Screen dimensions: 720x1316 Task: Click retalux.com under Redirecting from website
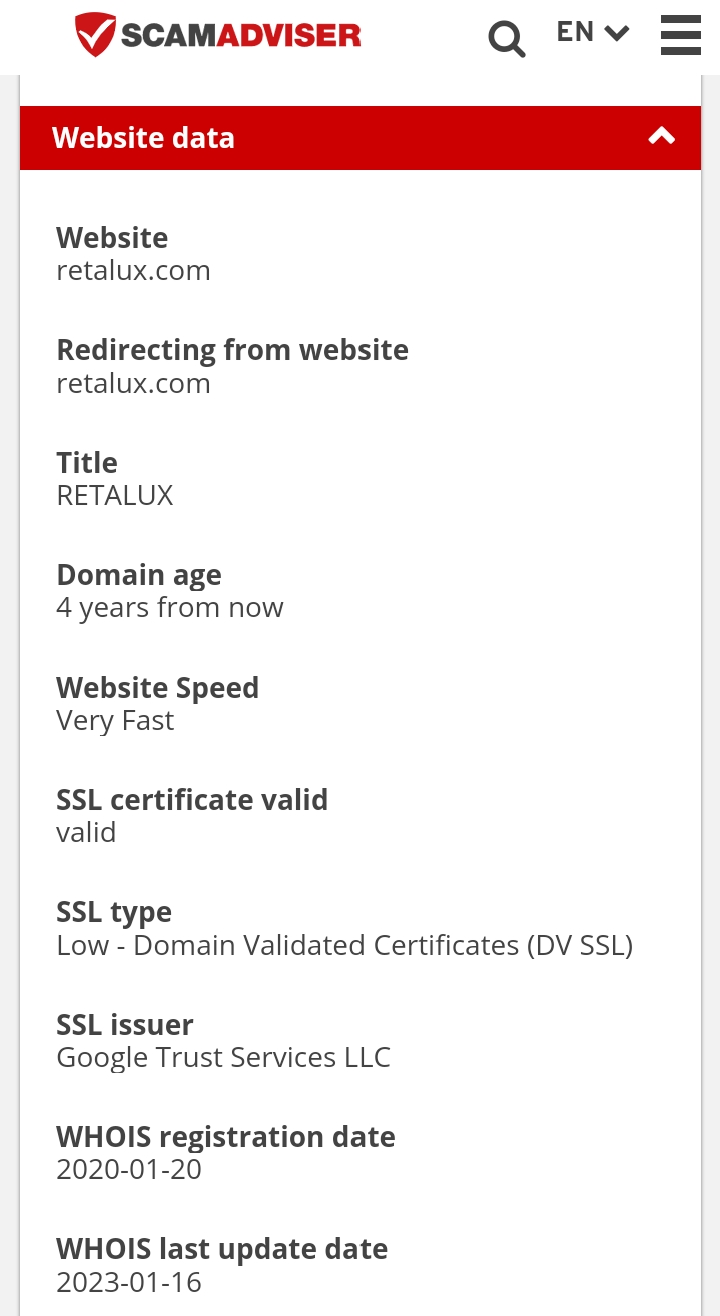(133, 384)
